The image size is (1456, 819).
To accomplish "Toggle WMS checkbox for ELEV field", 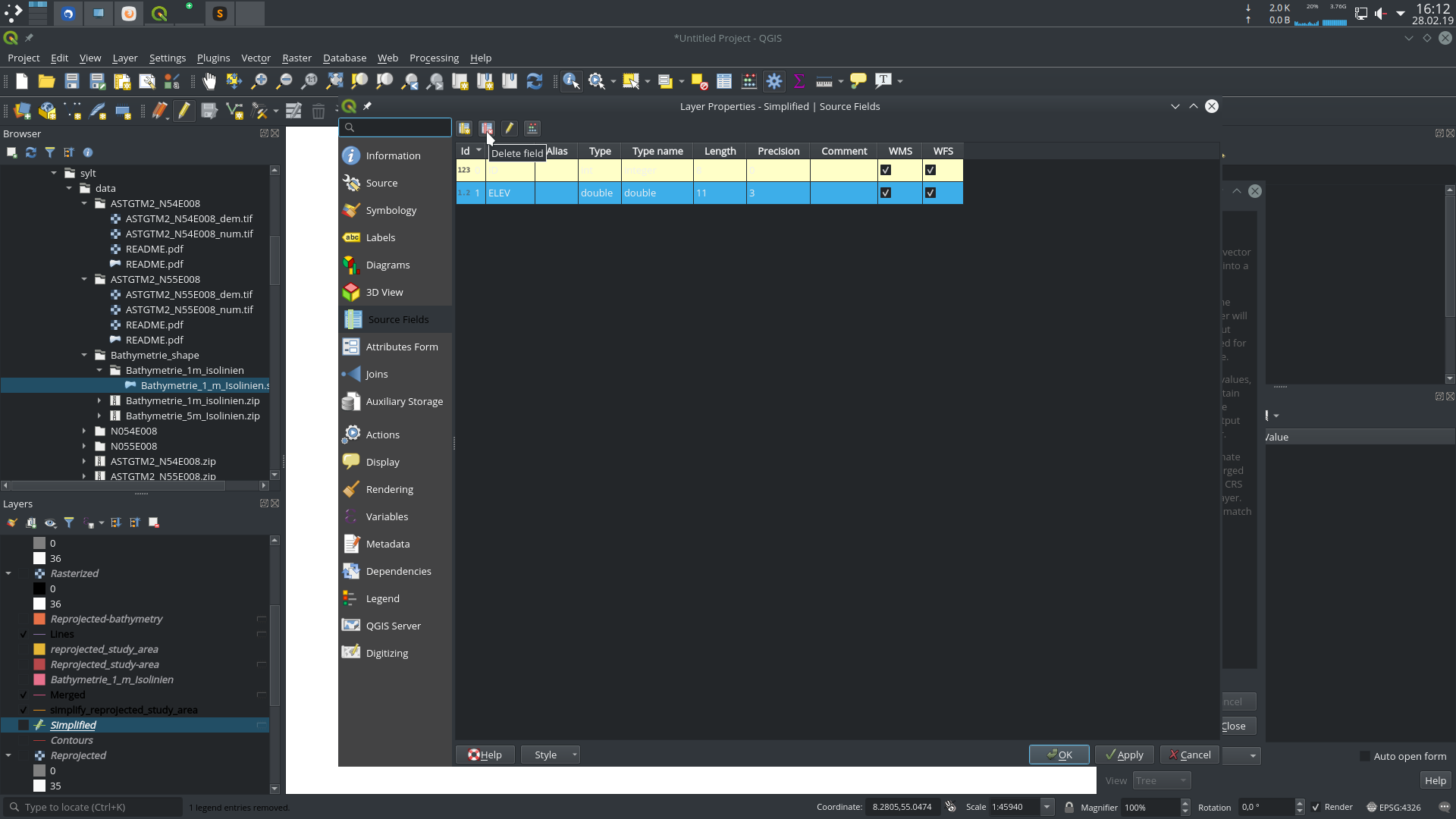I will [x=885, y=192].
